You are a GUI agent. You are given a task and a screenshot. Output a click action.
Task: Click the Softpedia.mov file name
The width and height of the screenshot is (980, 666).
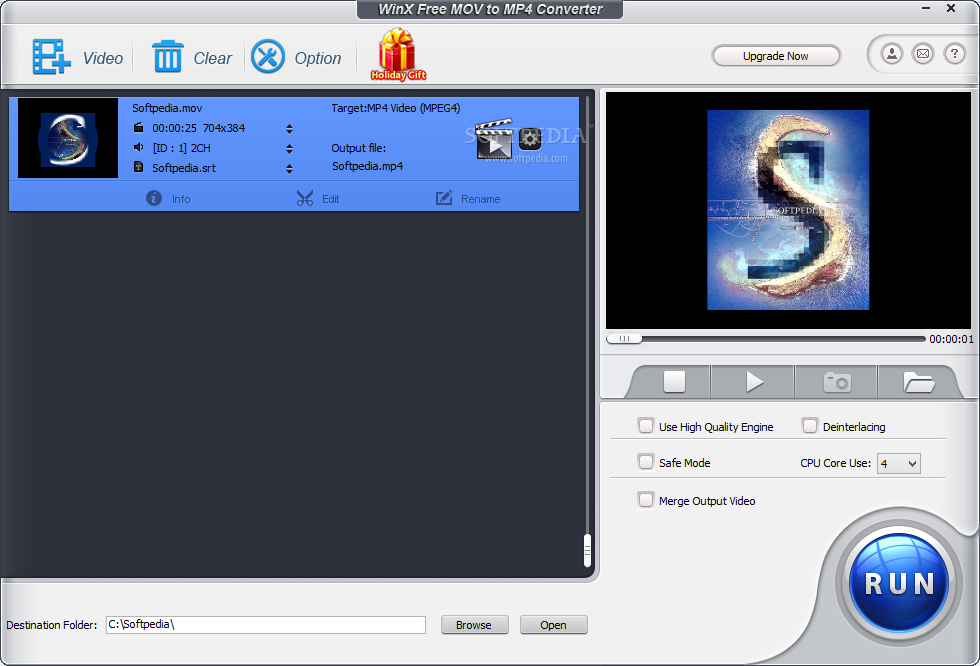click(x=167, y=108)
